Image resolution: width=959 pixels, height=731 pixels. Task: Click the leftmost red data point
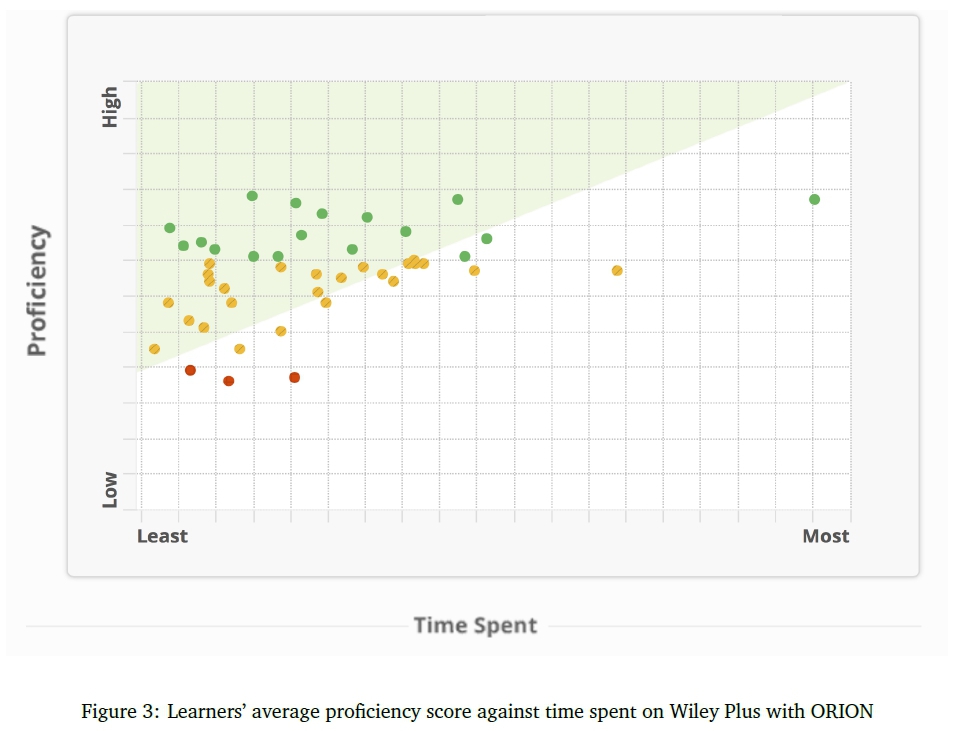(190, 370)
